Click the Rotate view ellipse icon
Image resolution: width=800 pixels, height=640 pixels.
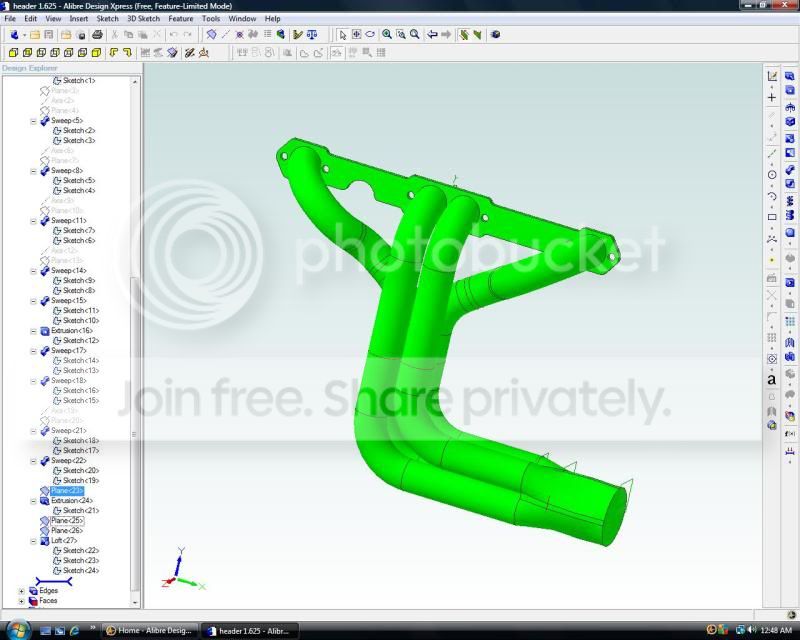point(370,35)
